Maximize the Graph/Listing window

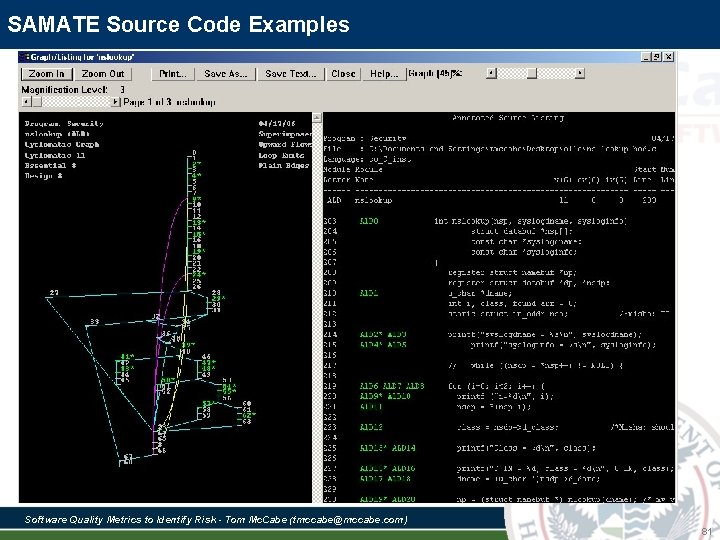coord(657,57)
